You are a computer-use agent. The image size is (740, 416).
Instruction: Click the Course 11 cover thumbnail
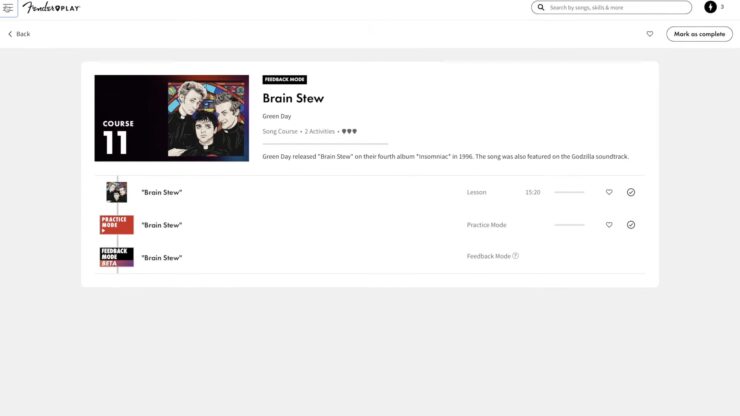point(172,118)
